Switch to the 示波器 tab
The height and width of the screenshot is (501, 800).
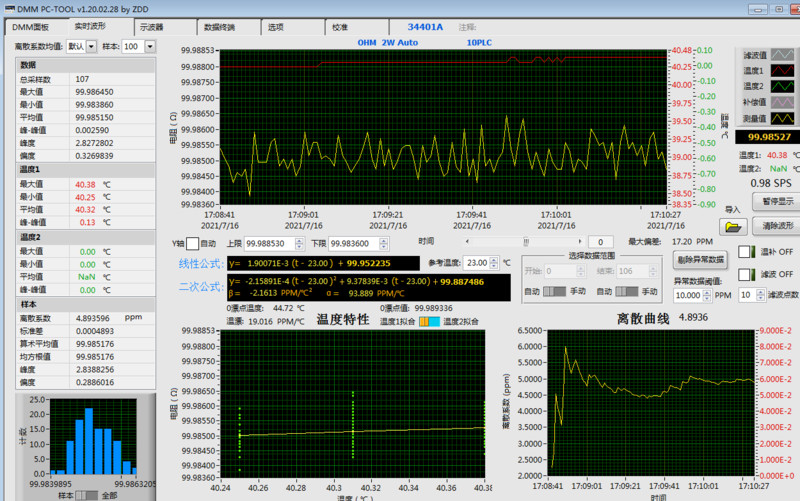tap(151, 28)
